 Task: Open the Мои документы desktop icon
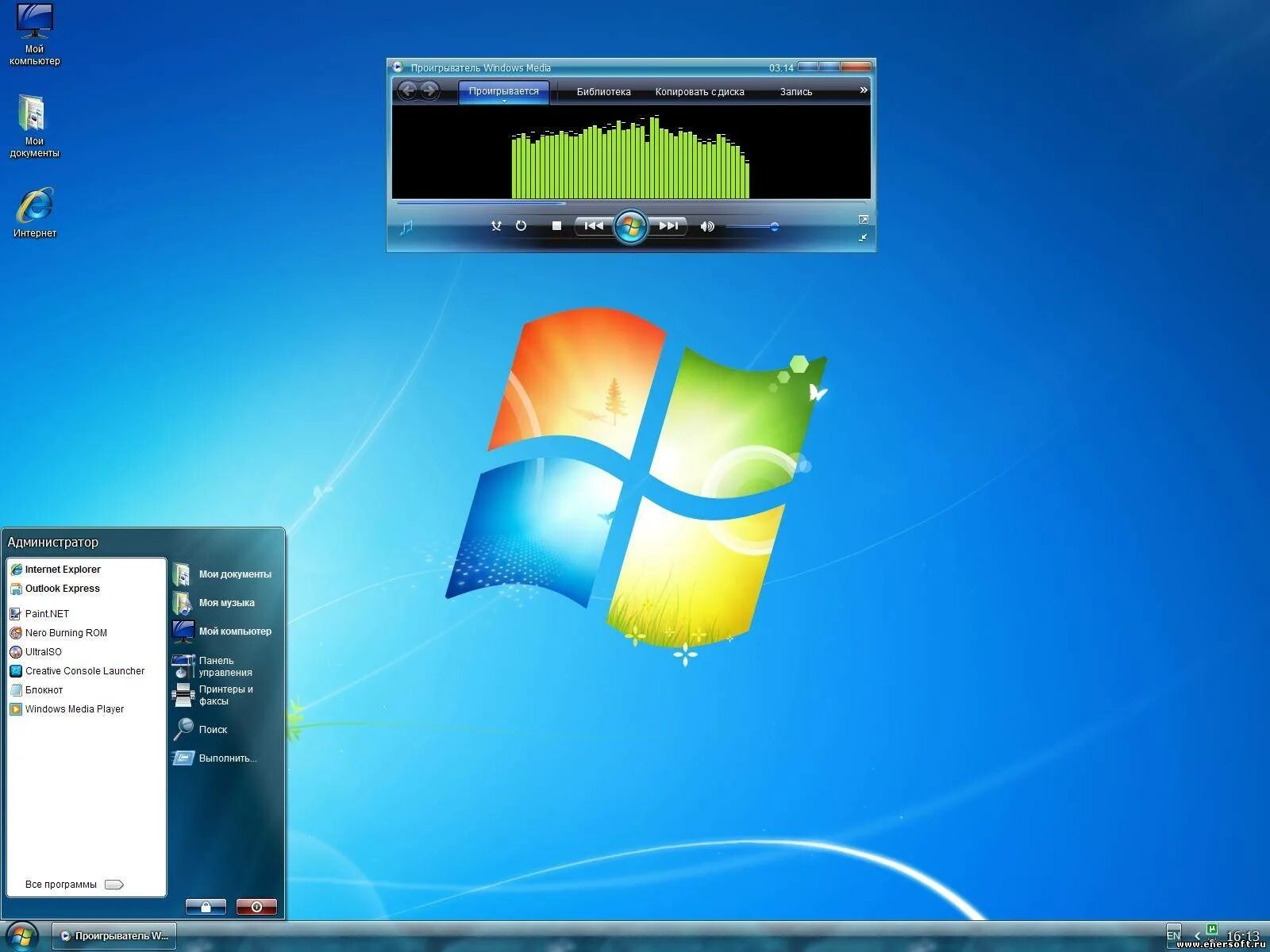(34, 127)
